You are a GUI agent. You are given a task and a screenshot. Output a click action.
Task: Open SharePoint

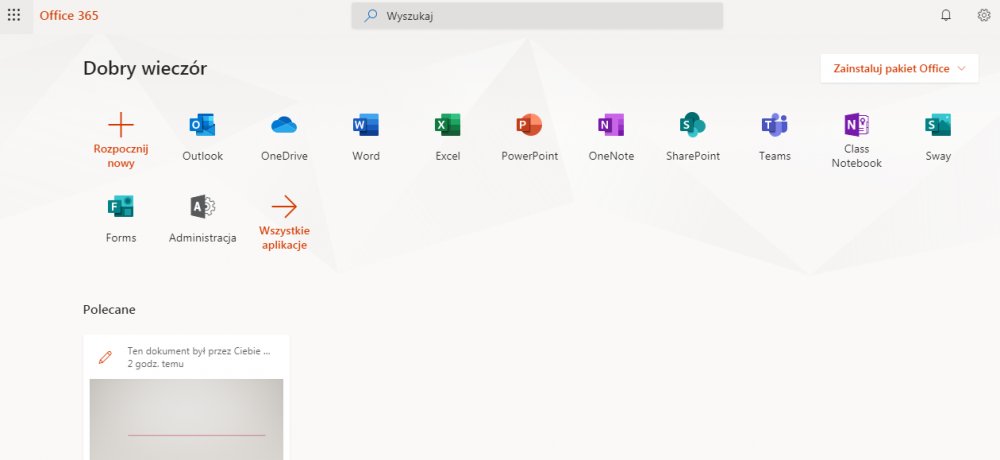(x=693, y=125)
